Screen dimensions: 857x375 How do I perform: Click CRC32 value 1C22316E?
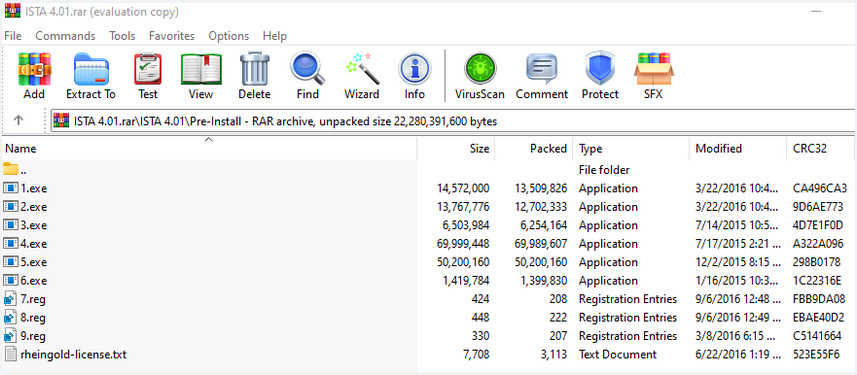[x=818, y=281]
